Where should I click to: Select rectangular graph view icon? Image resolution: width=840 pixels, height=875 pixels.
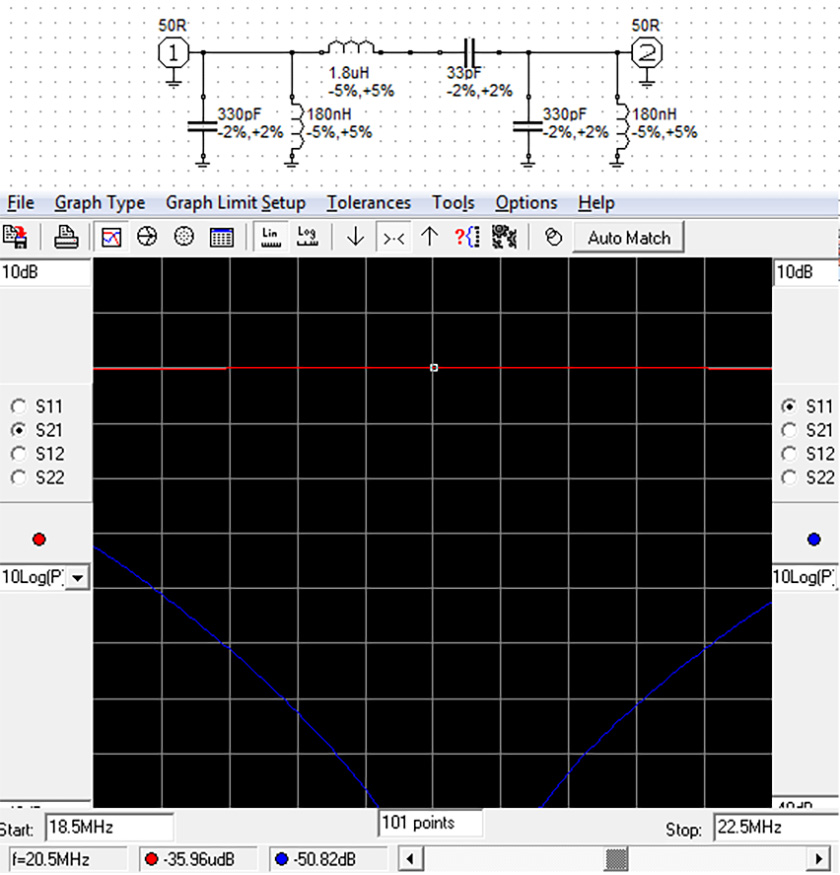(x=111, y=237)
